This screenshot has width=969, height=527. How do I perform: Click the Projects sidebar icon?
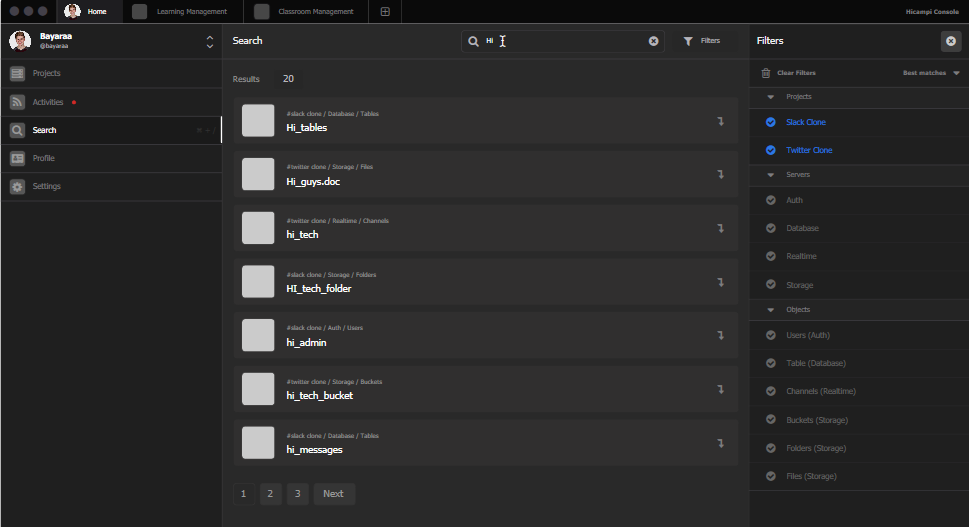[x=17, y=74]
